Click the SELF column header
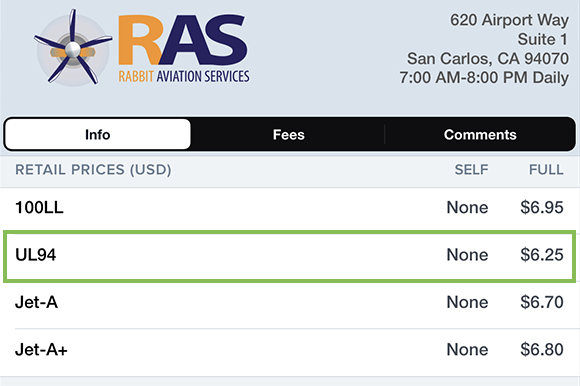 (x=471, y=170)
